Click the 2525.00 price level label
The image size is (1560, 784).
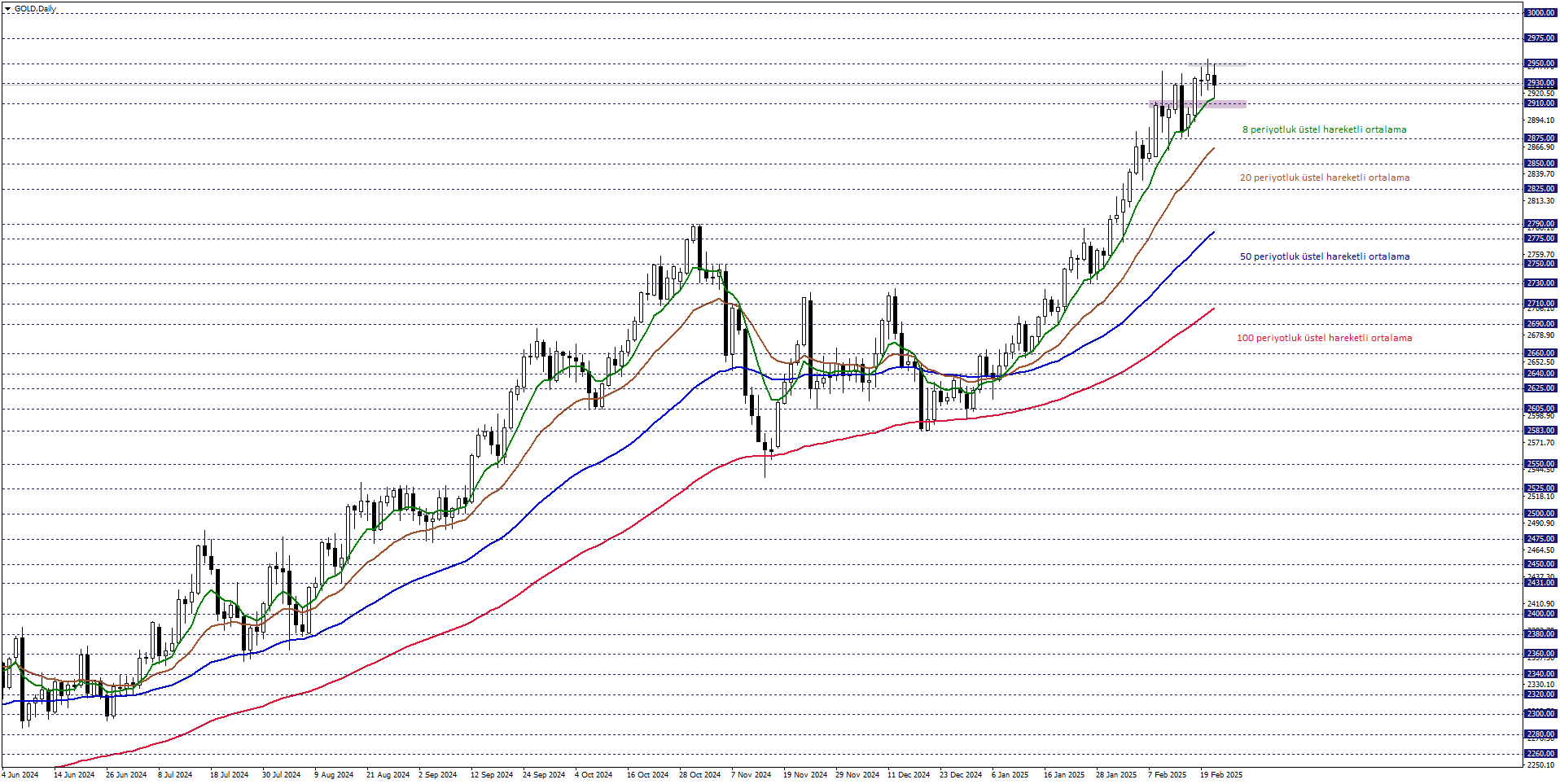[x=1540, y=488]
